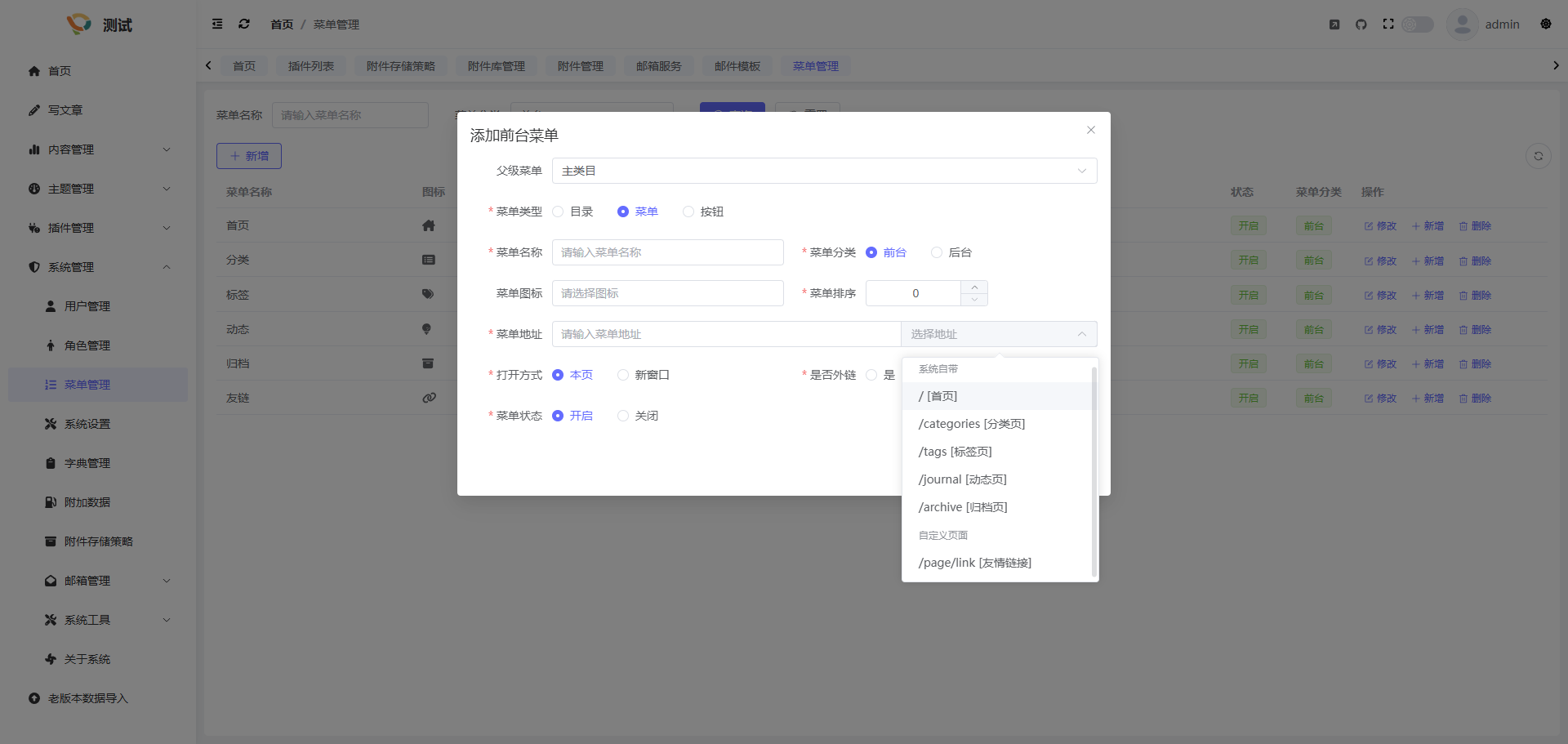Select 新窗口 open mode radio
This screenshot has width=1568, height=744.
(x=624, y=376)
